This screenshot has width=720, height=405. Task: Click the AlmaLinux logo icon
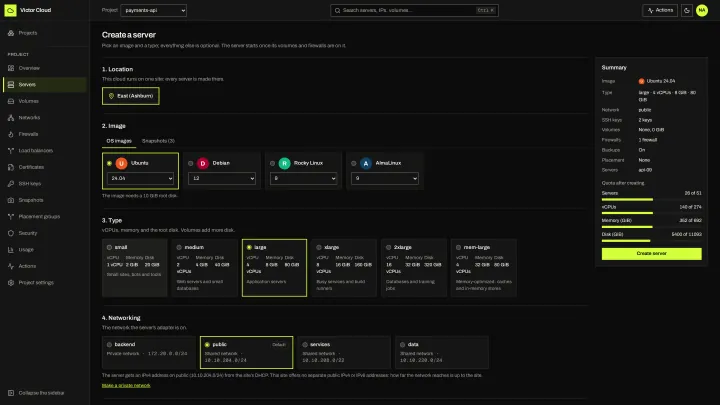point(366,163)
